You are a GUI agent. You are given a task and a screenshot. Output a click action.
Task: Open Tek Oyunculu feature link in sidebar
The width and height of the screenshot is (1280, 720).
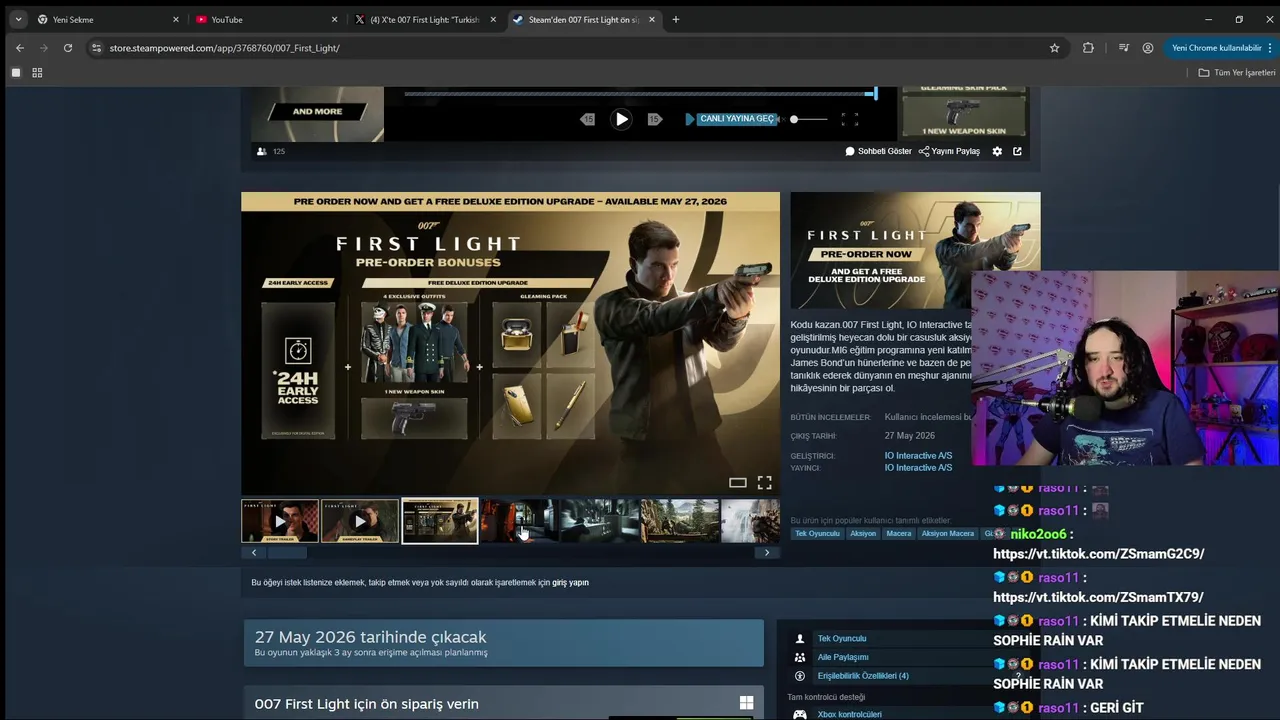[842, 639]
